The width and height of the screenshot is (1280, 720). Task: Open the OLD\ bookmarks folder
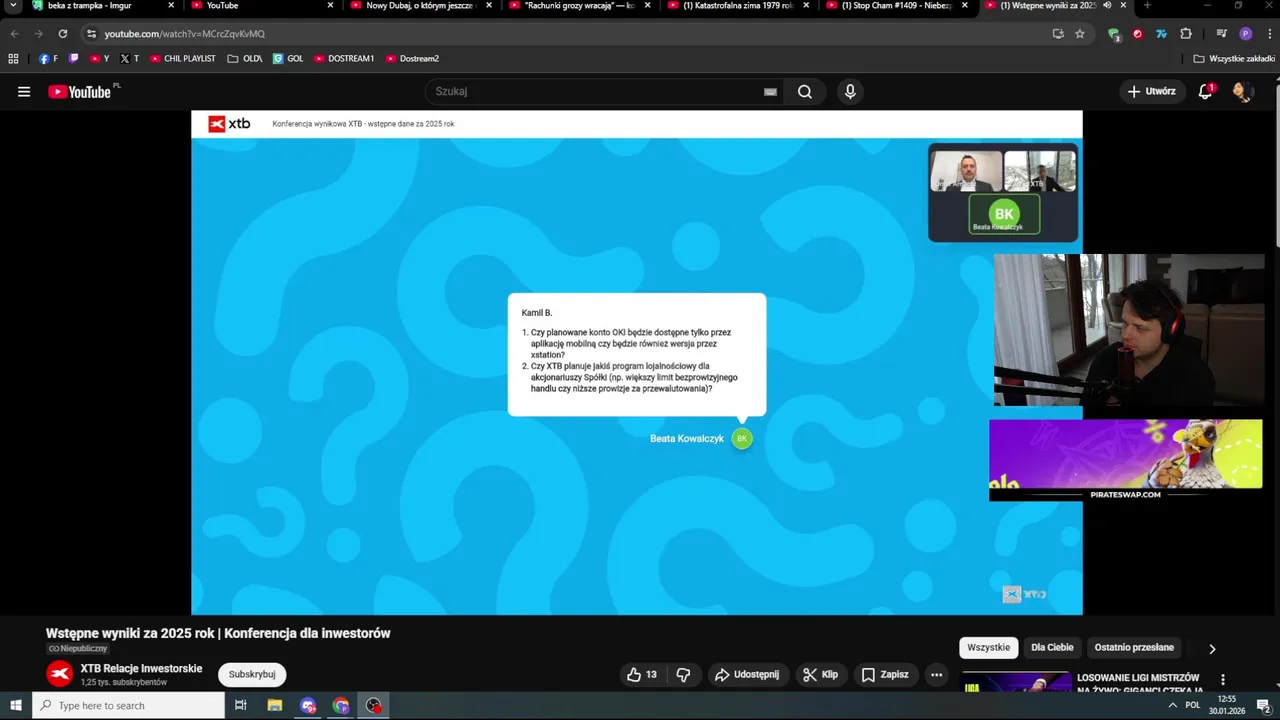pos(245,58)
